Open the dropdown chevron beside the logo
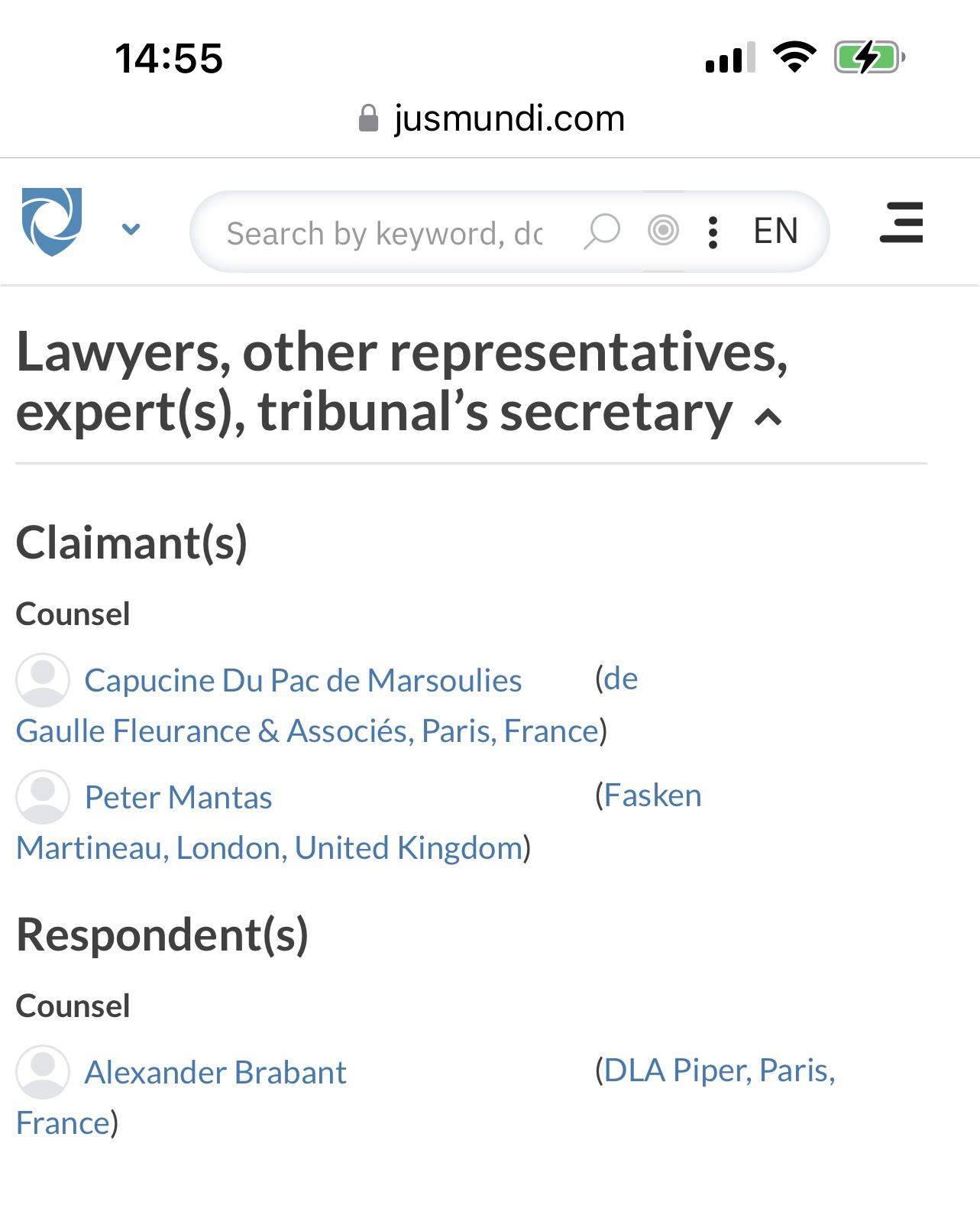 click(131, 228)
